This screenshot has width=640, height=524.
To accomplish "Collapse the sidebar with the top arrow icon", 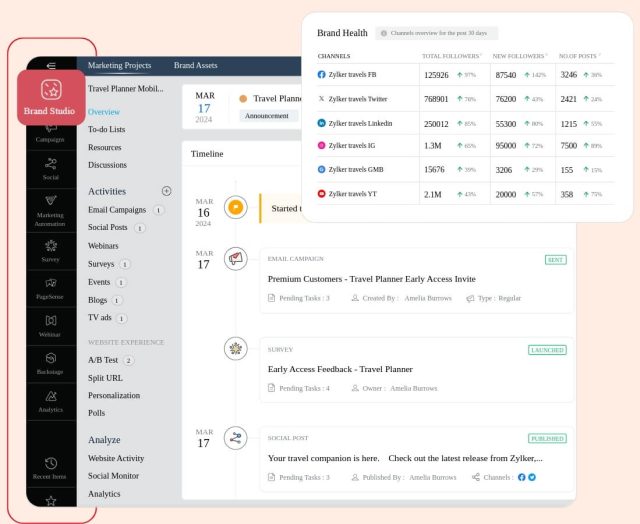I will (x=51, y=65).
